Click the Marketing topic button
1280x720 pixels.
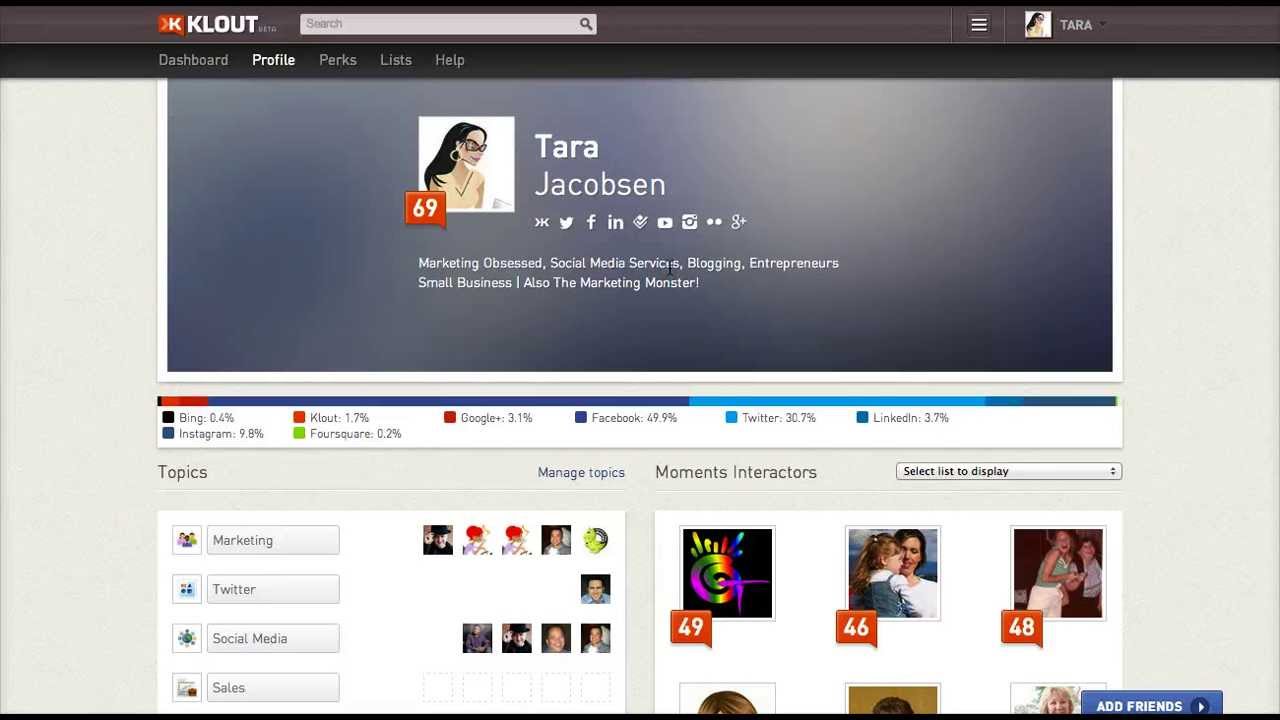[x=273, y=540]
